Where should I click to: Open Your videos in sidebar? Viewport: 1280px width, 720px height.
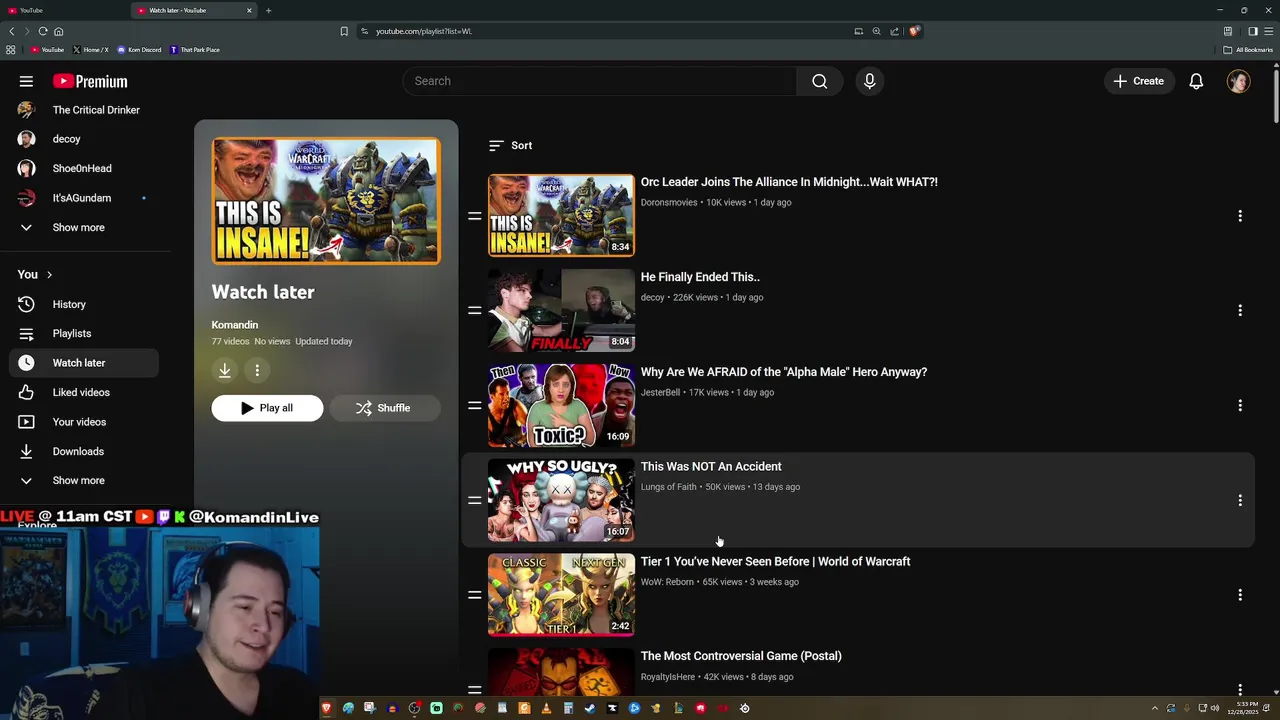click(x=84, y=422)
